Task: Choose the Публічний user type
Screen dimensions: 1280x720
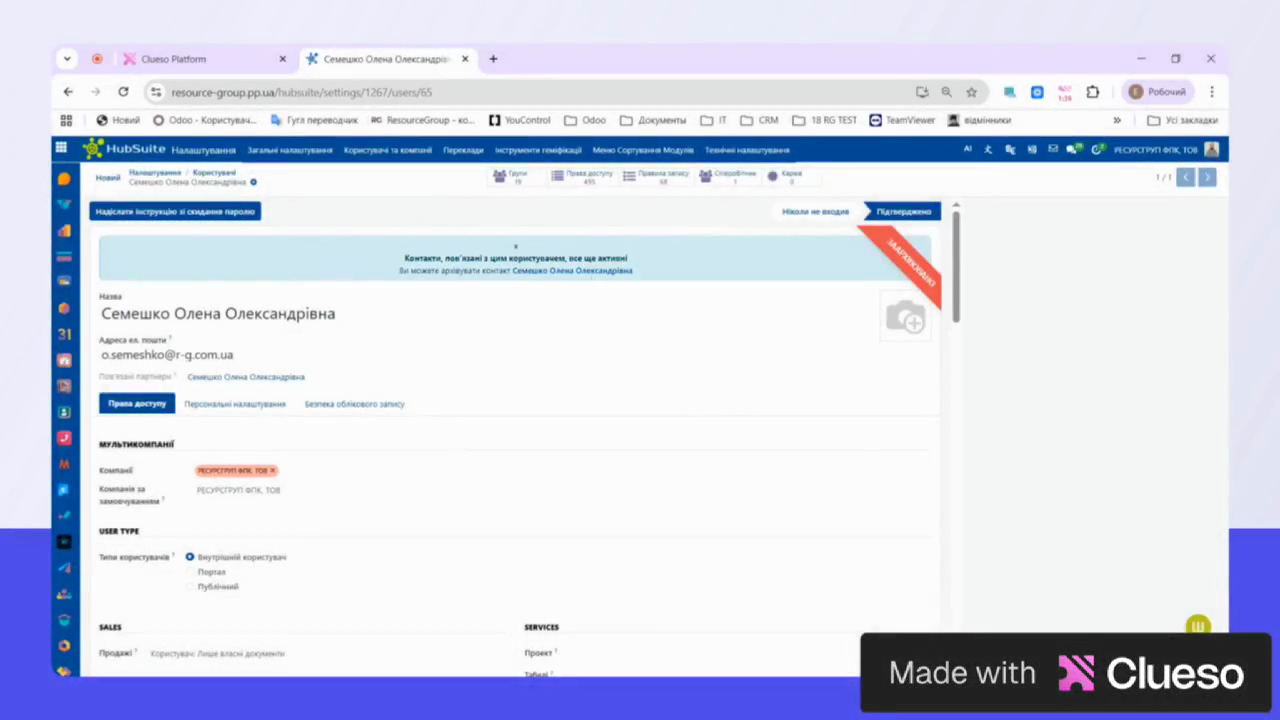Action: tap(190, 586)
